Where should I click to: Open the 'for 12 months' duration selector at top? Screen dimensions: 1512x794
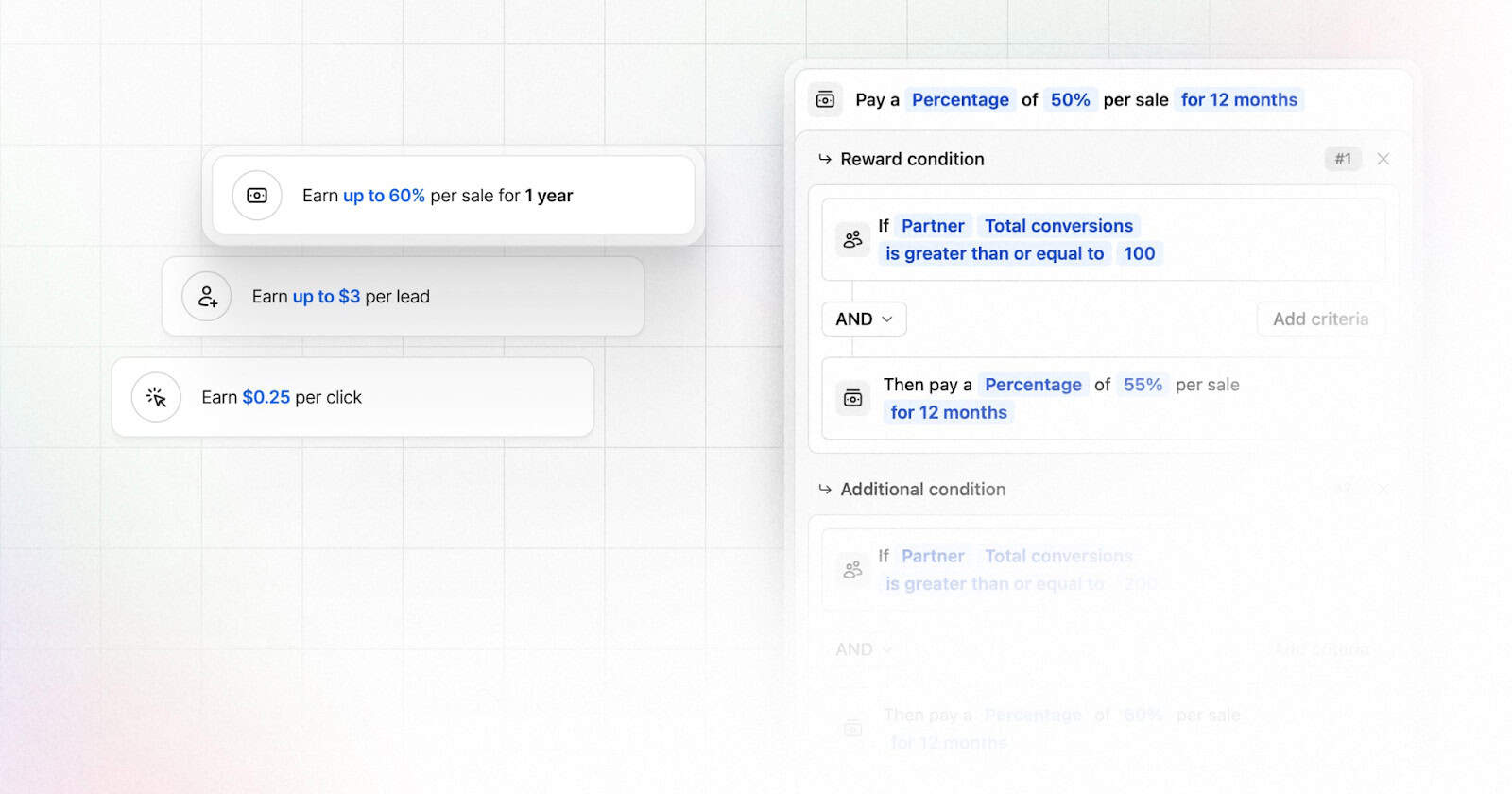click(x=1239, y=100)
